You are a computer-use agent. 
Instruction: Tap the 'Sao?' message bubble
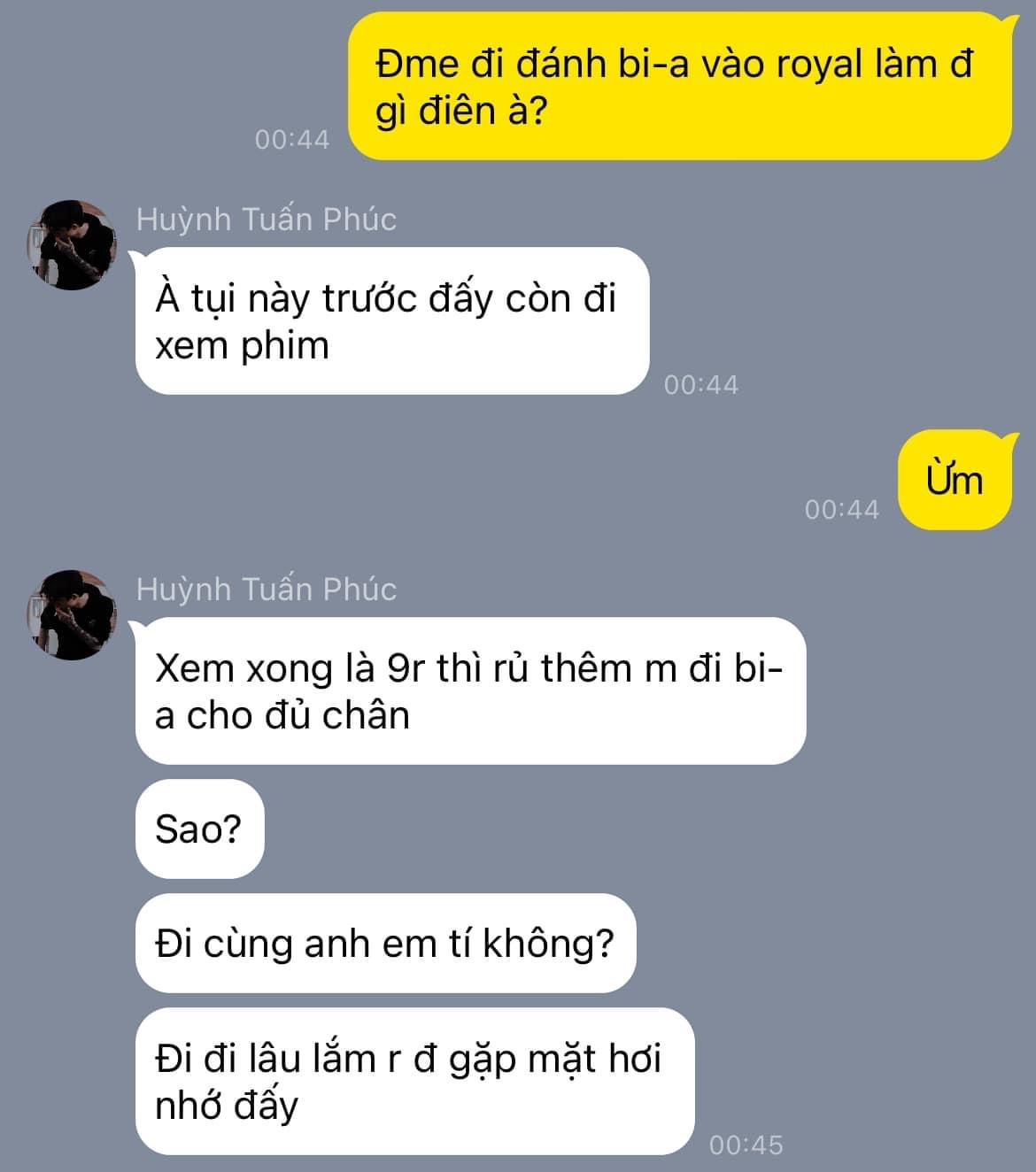[199, 829]
